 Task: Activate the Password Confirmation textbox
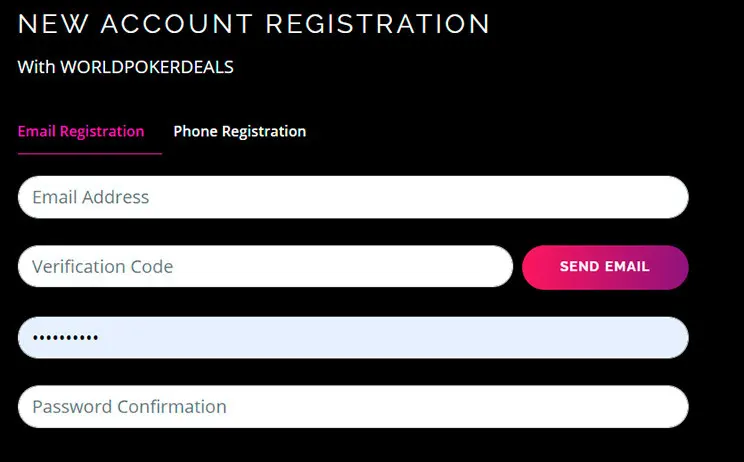click(352, 407)
